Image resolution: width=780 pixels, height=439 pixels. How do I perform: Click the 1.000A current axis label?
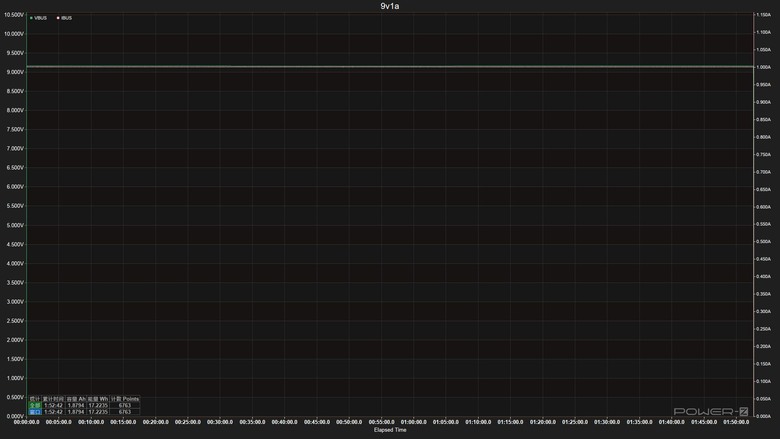click(764, 67)
